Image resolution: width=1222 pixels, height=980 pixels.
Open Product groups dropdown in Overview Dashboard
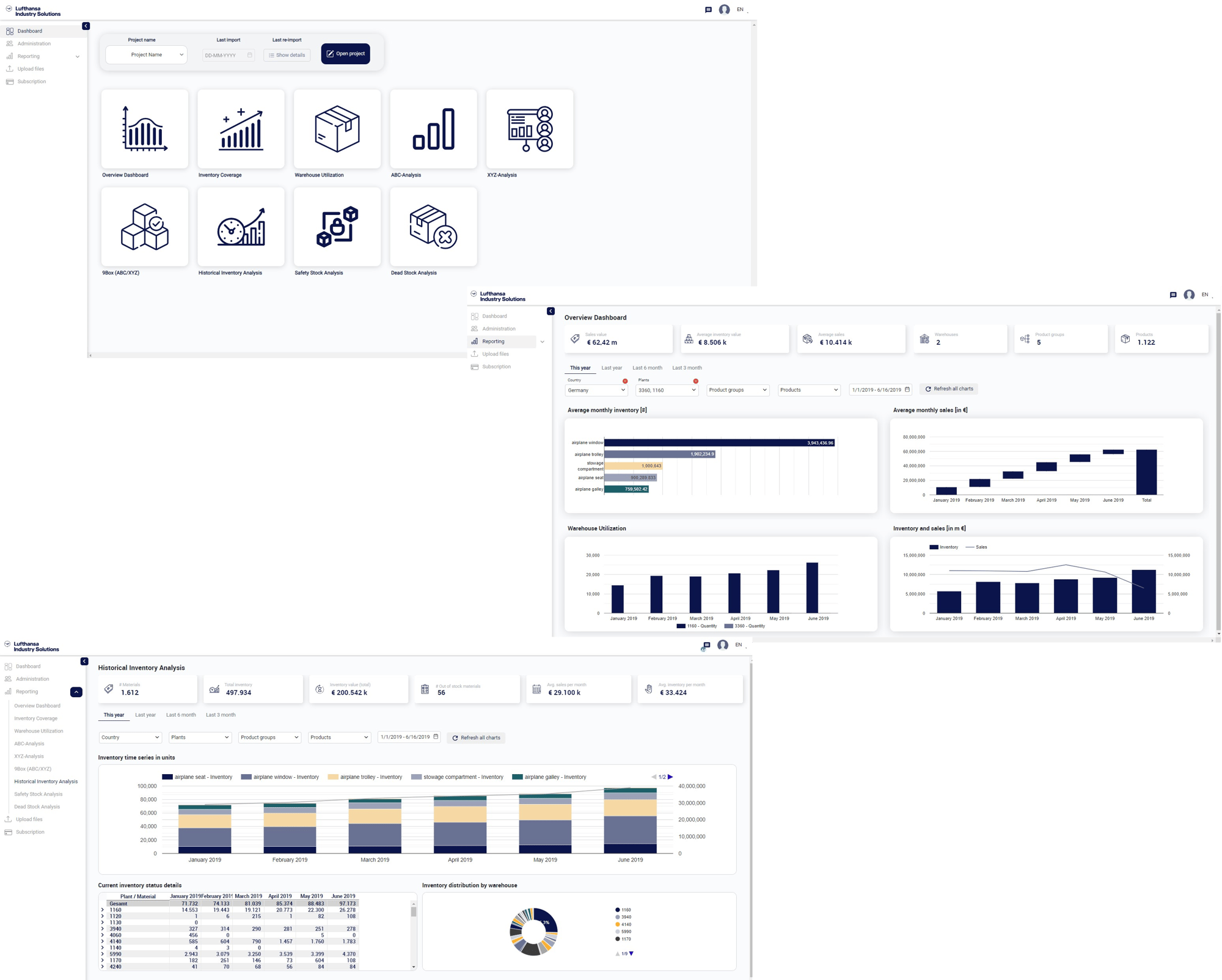click(x=737, y=390)
